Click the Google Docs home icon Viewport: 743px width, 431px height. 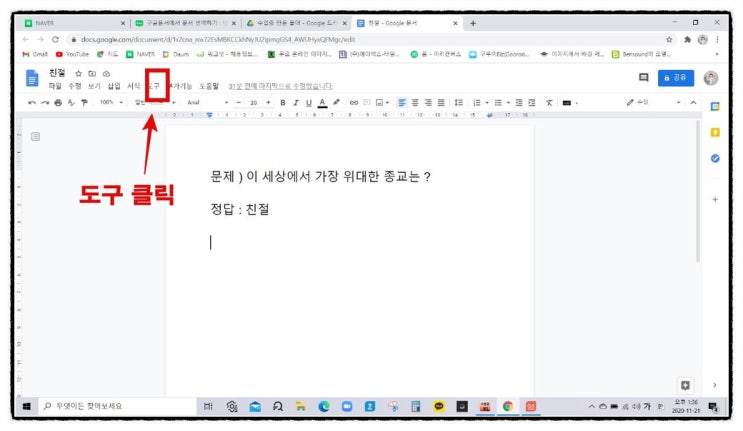coord(32,78)
